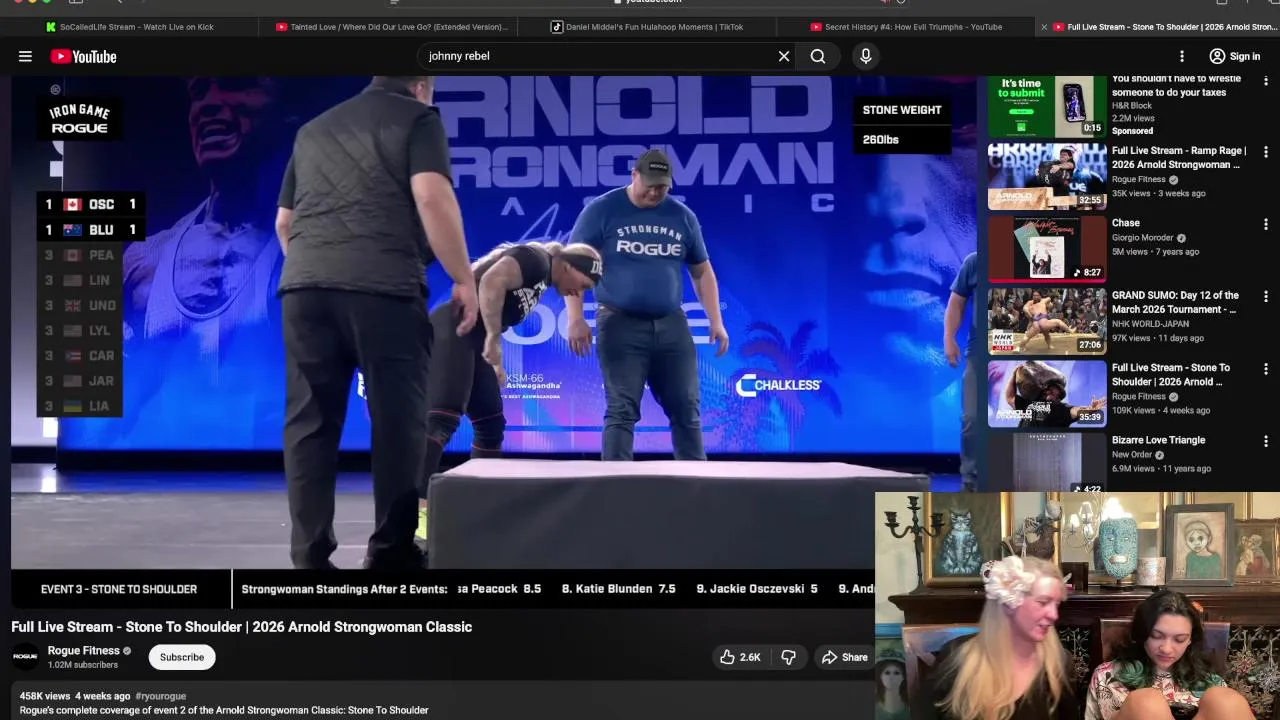Open options menu for Ramp Rage video
The image size is (1280, 720).
[1266, 152]
